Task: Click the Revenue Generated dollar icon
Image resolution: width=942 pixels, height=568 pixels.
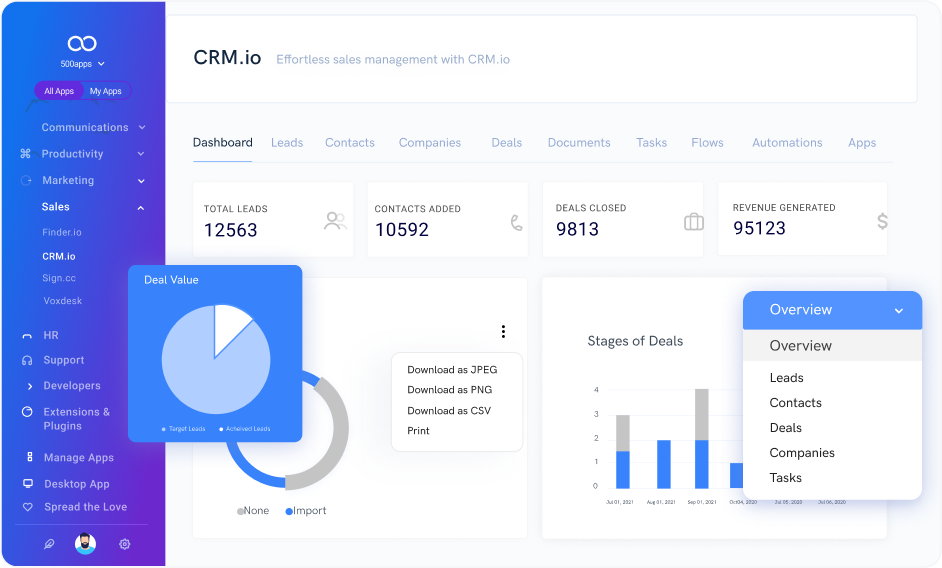Action: point(882,221)
